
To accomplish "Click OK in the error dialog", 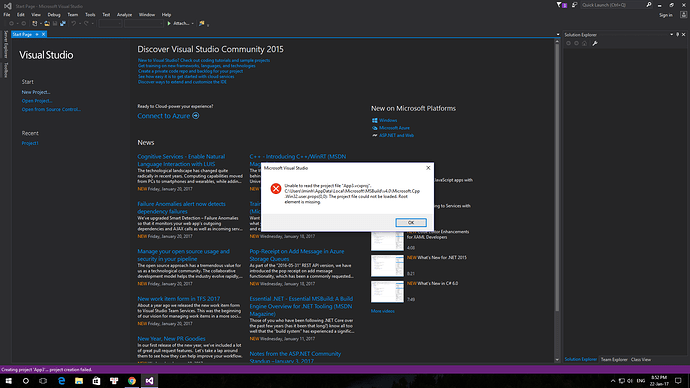I will click(411, 223).
